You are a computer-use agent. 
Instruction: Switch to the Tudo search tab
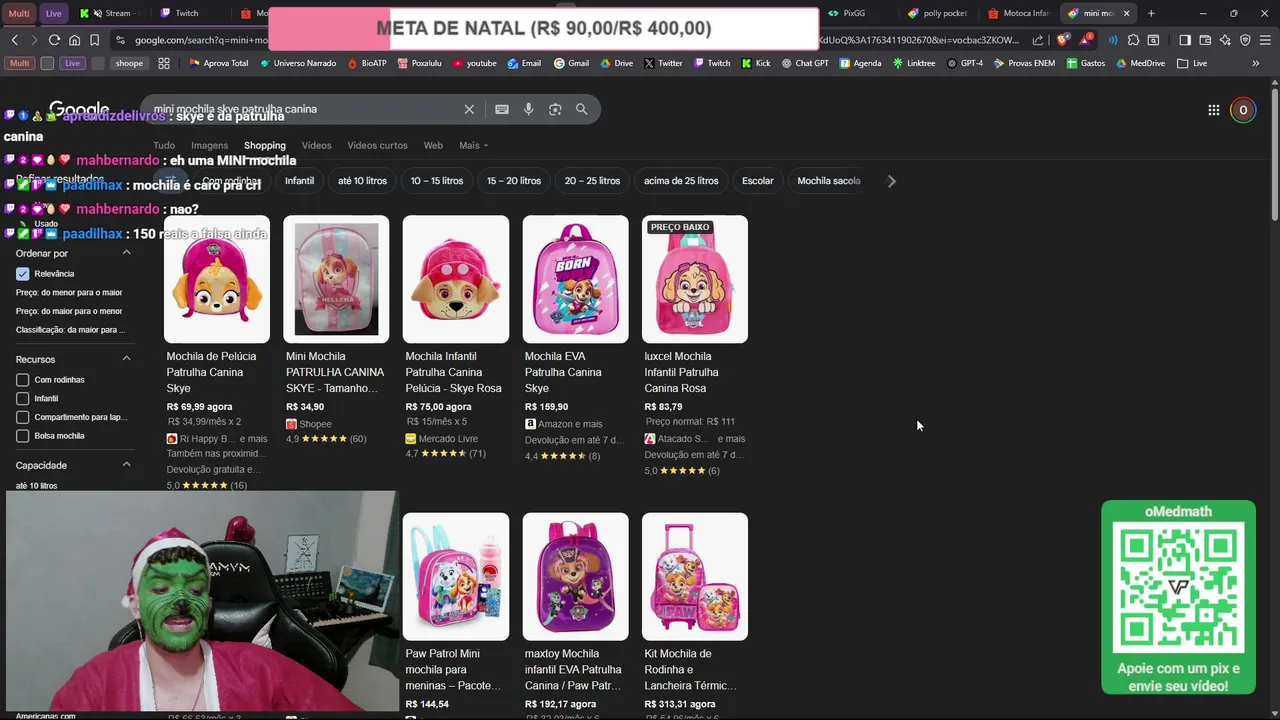pyautogui.click(x=164, y=145)
